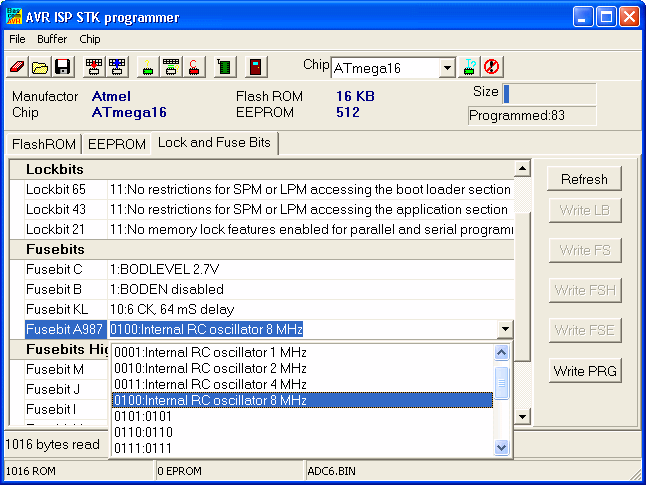Select the Fusebit KL 64 mS delay value

pyautogui.click(x=311, y=309)
